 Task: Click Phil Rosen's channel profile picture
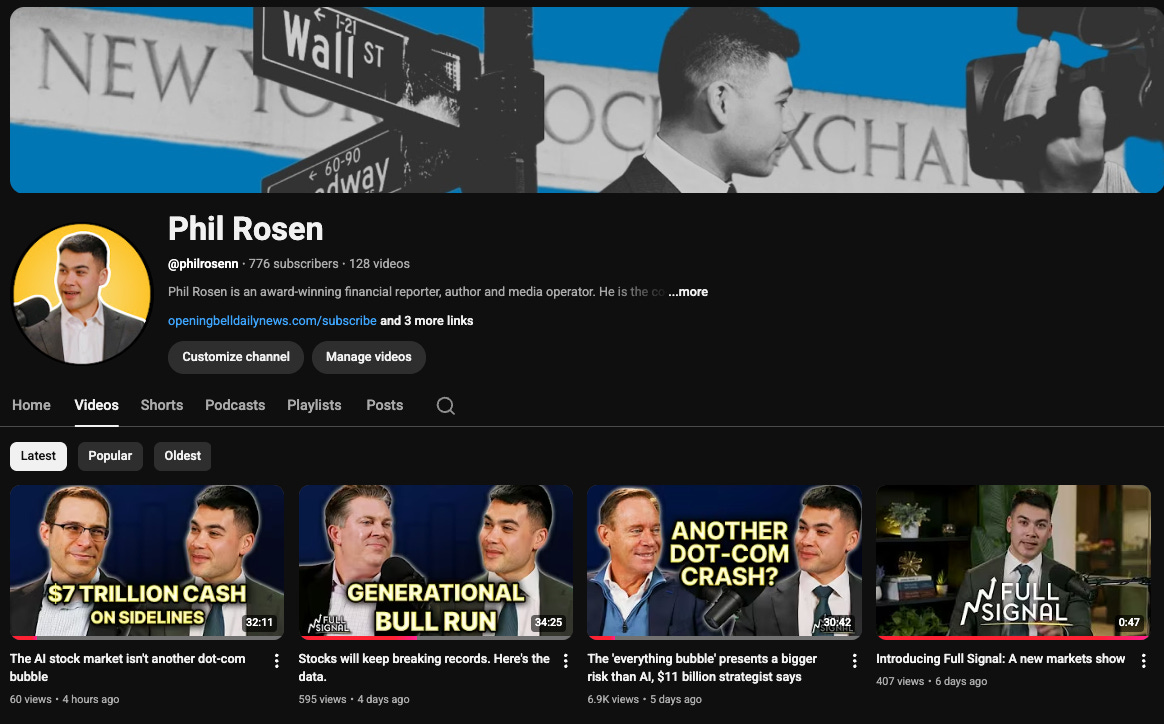(82, 294)
